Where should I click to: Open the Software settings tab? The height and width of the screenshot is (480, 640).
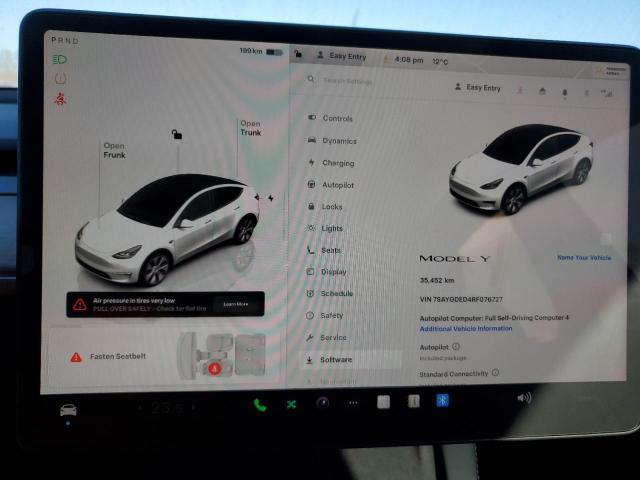click(335, 359)
